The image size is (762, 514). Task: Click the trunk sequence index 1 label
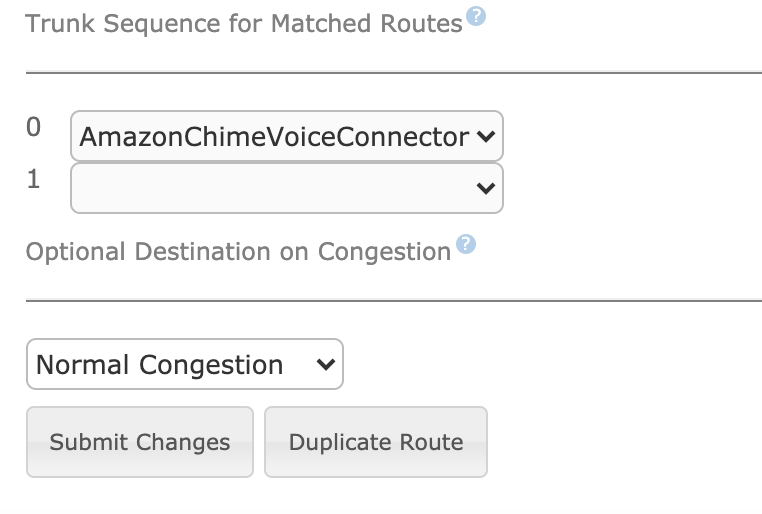coord(34,179)
